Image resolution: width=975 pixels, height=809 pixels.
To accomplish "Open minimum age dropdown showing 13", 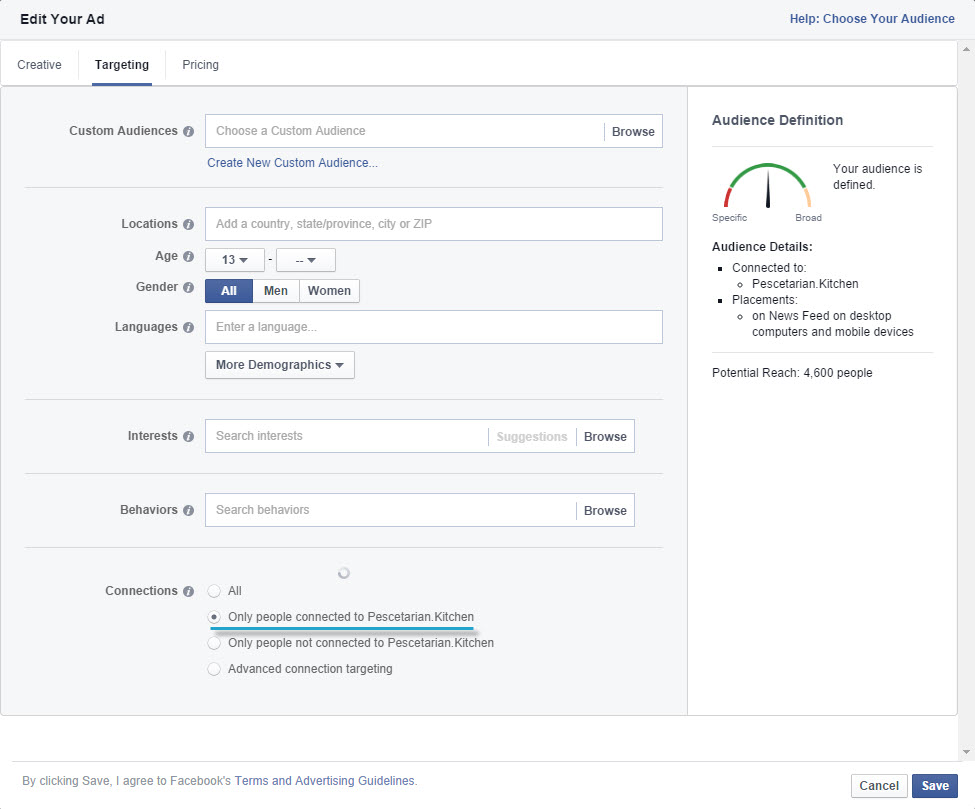I will 234,260.
